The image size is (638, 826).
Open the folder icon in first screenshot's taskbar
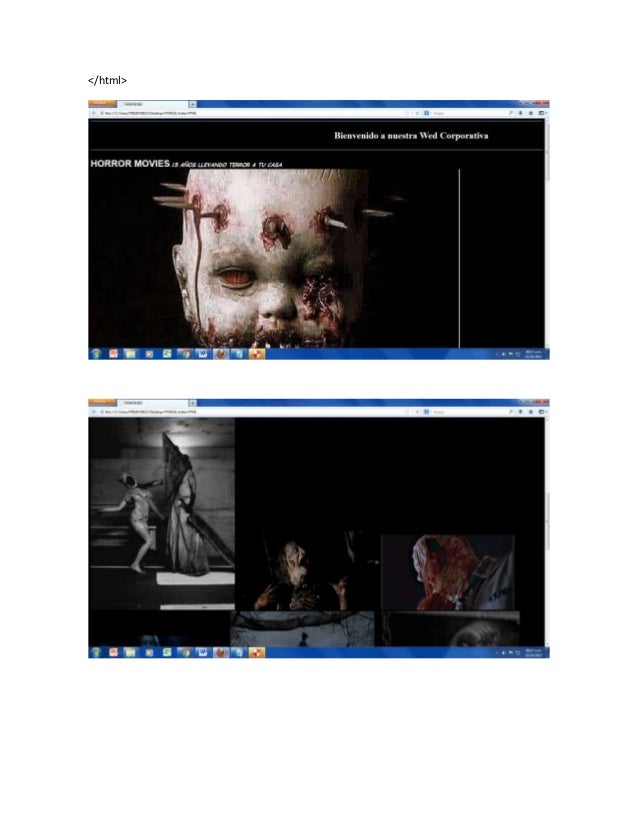tap(130, 354)
